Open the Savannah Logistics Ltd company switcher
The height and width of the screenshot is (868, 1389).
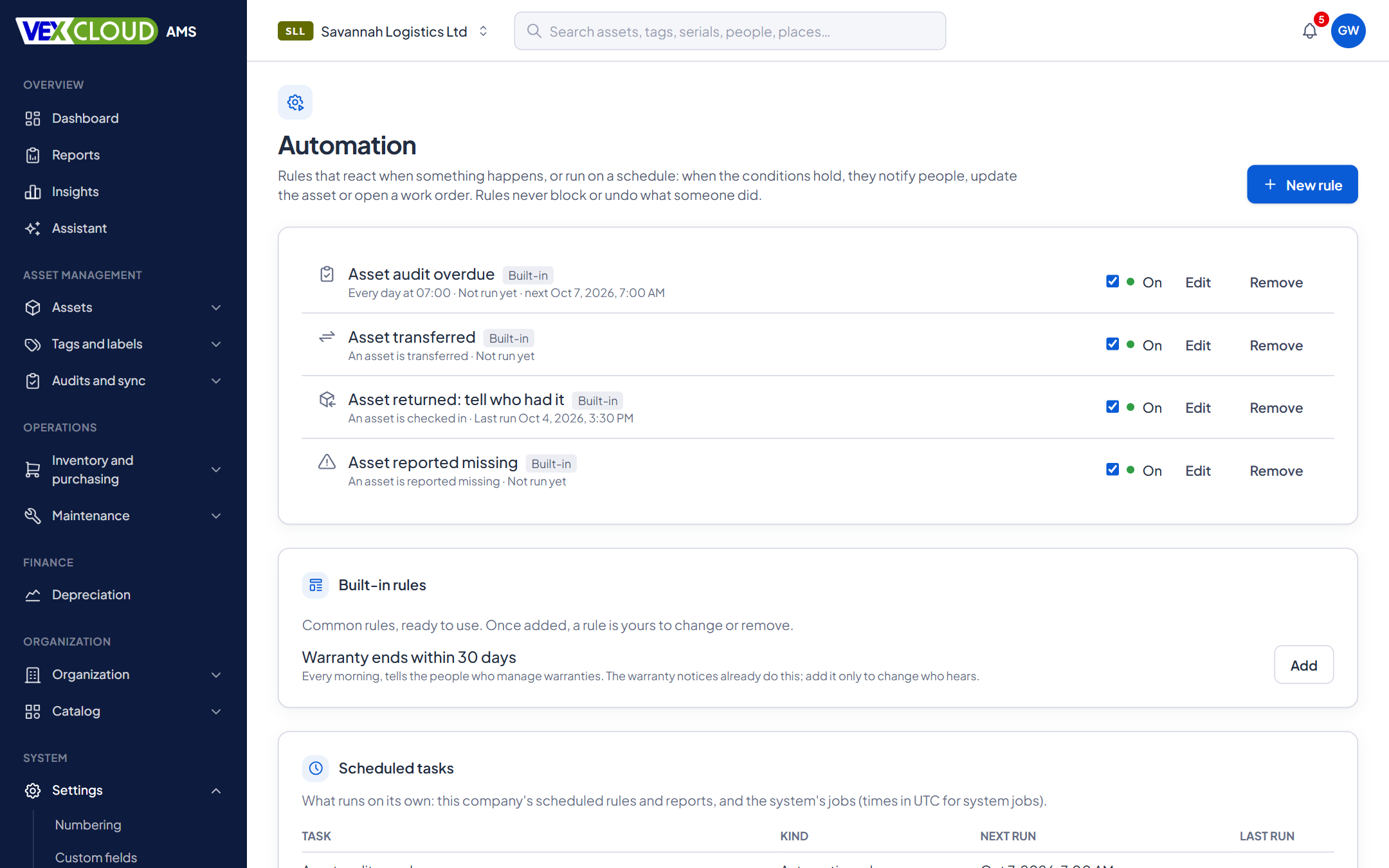[x=383, y=31]
